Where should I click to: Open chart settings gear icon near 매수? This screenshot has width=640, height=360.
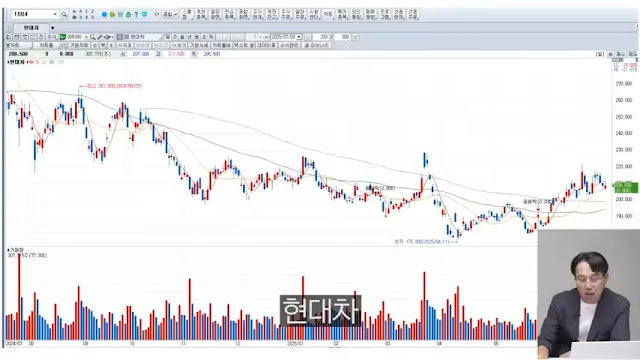point(610,54)
